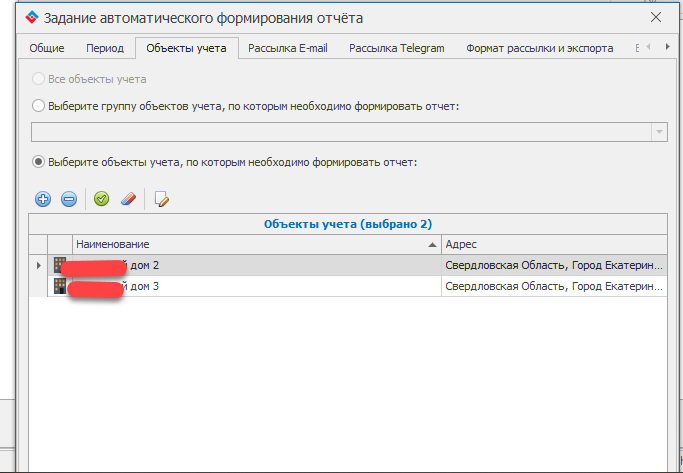Image resolution: width=683 pixels, height=473 pixels.
Task: Select 'Выберите группу объектов учета' radio option
Action: click(39, 105)
